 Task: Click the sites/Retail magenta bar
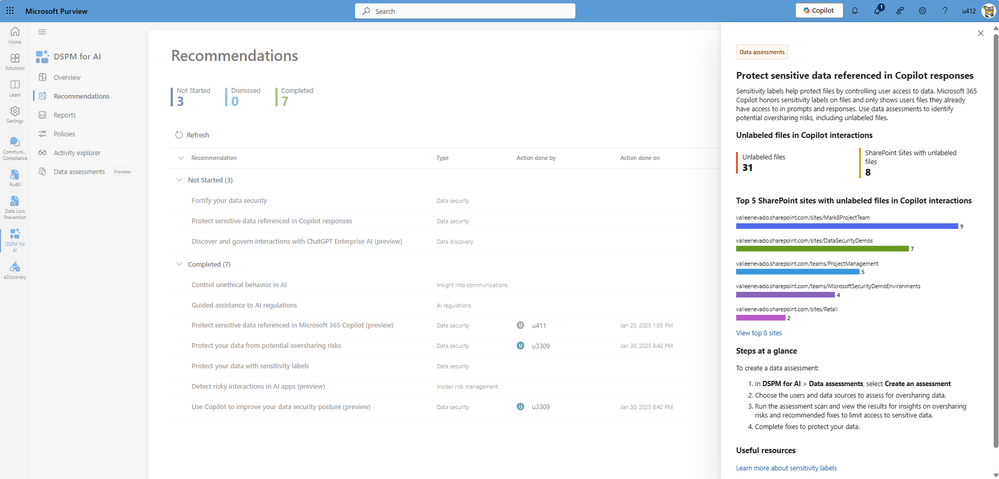pyautogui.click(x=761, y=318)
